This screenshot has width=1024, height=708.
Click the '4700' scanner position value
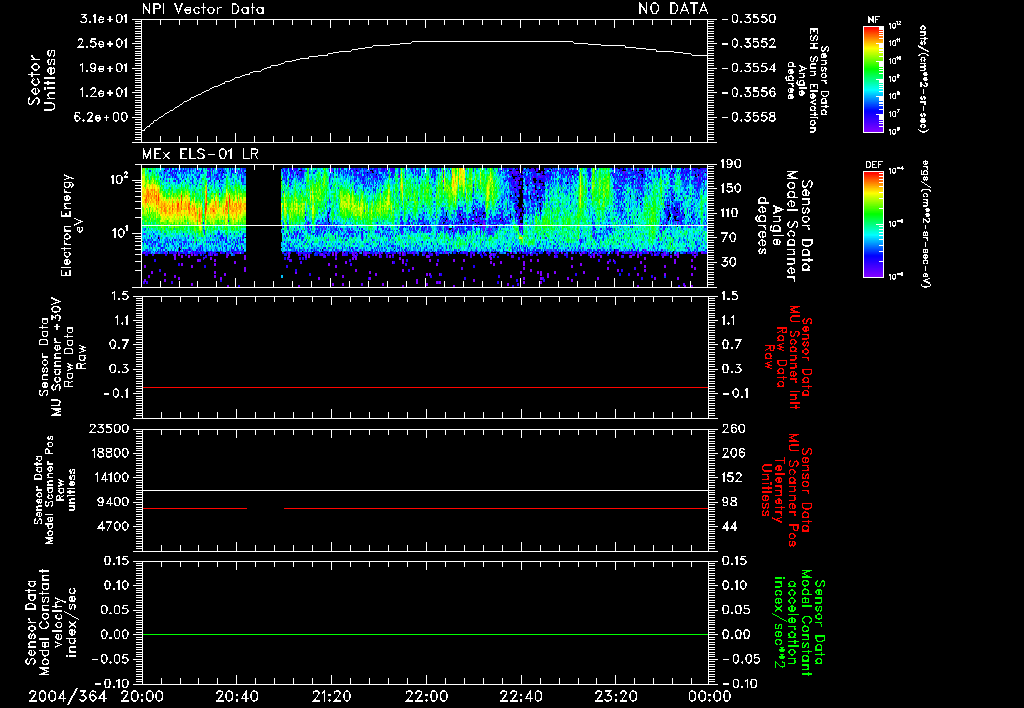[x=112, y=526]
